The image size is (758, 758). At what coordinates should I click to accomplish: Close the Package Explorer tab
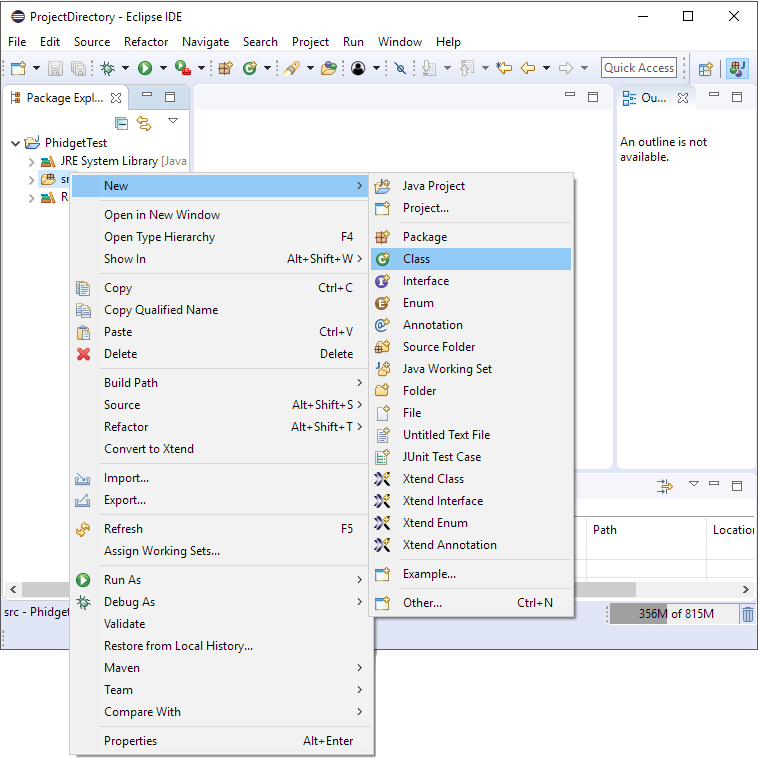tap(116, 98)
